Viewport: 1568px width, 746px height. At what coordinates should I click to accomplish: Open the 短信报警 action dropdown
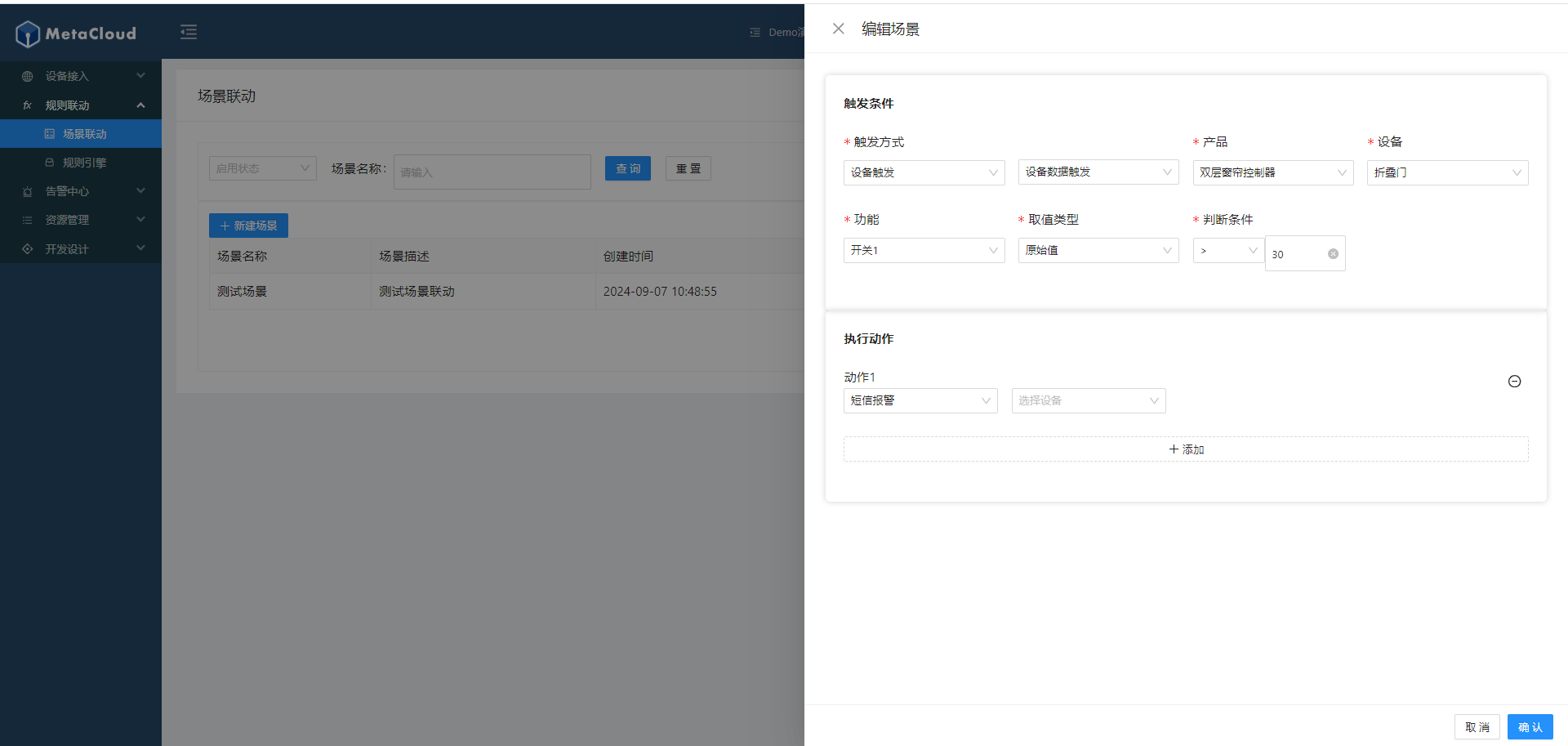click(920, 400)
